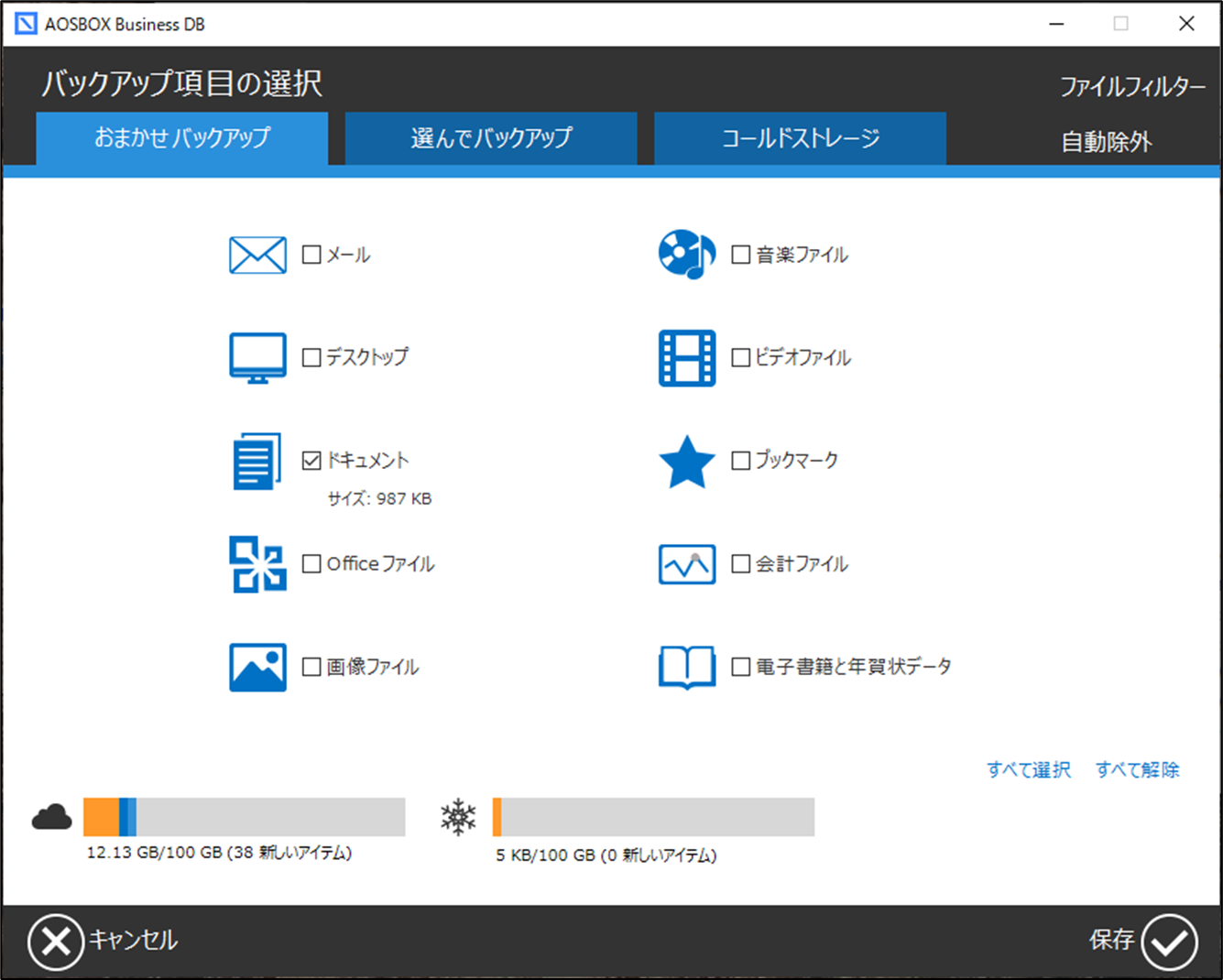Click the バックアップ項目の選択 heading
The height and width of the screenshot is (980, 1223).
click(182, 83)
